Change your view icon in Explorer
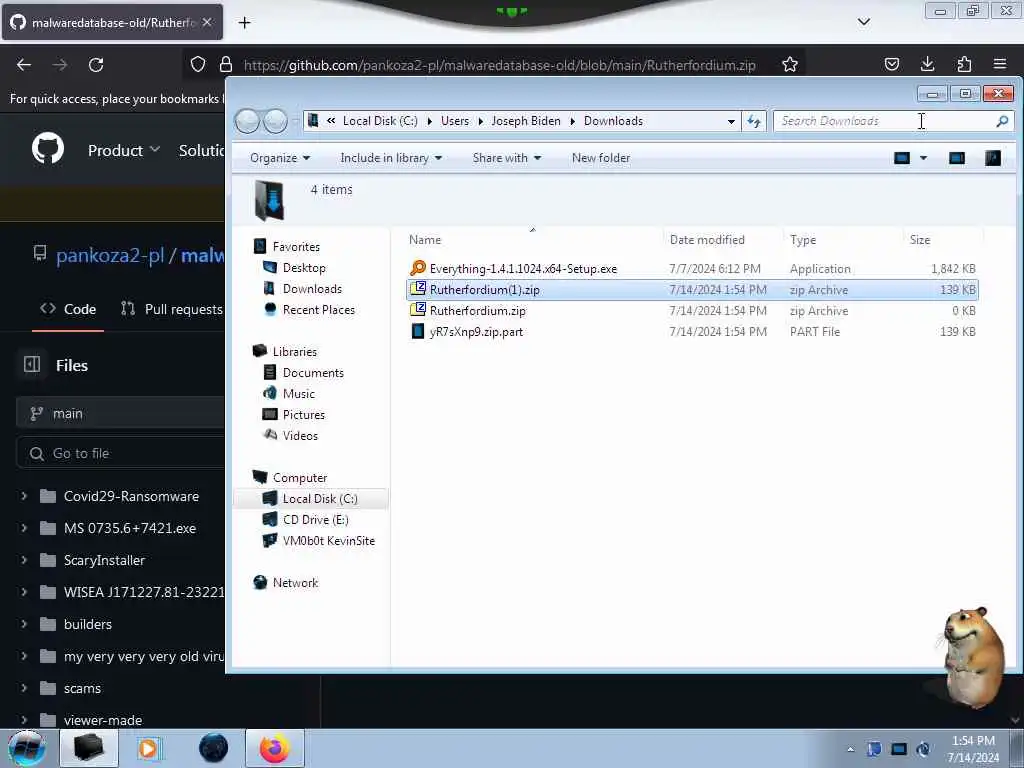 coord(902,158)
